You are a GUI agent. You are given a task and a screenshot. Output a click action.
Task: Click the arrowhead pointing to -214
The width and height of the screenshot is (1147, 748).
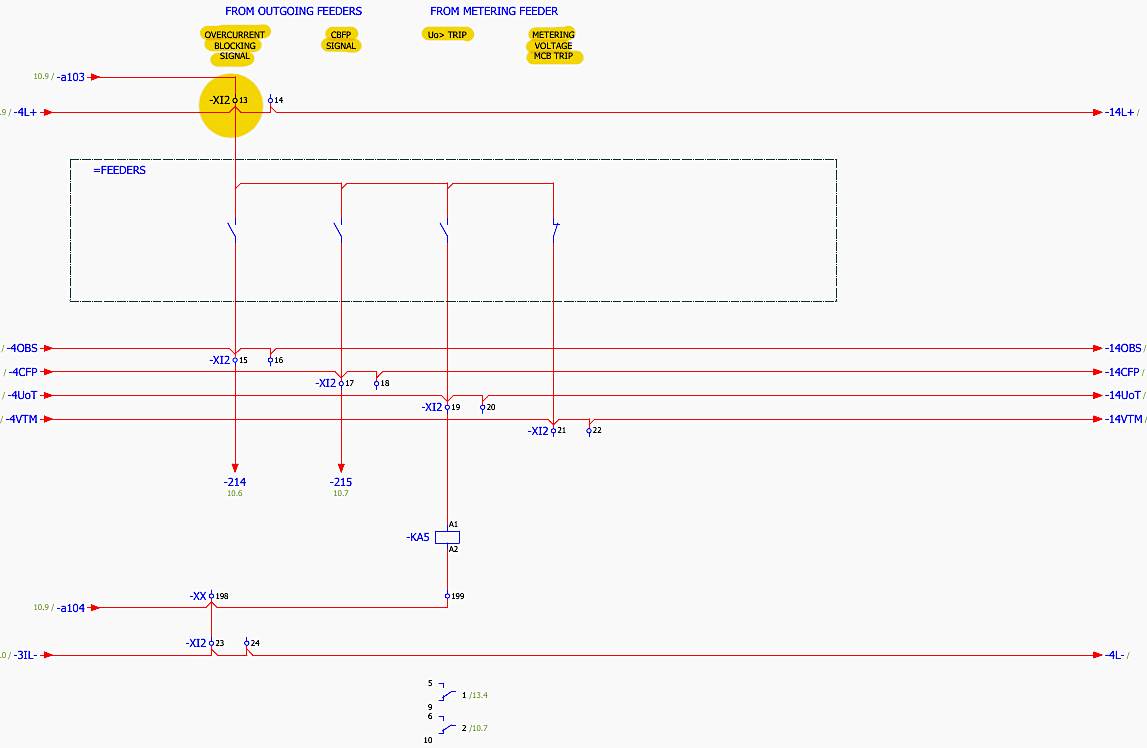click(x=235, y=468)
